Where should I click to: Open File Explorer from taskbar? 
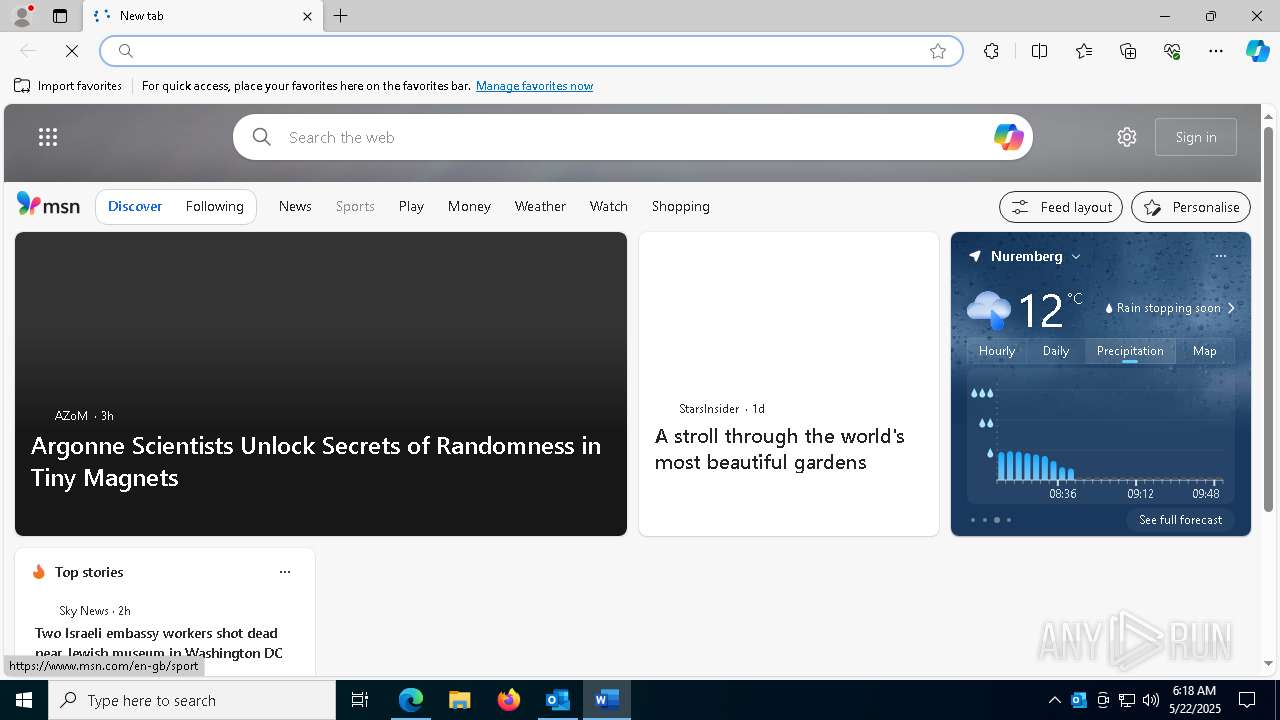coord(459,700)
